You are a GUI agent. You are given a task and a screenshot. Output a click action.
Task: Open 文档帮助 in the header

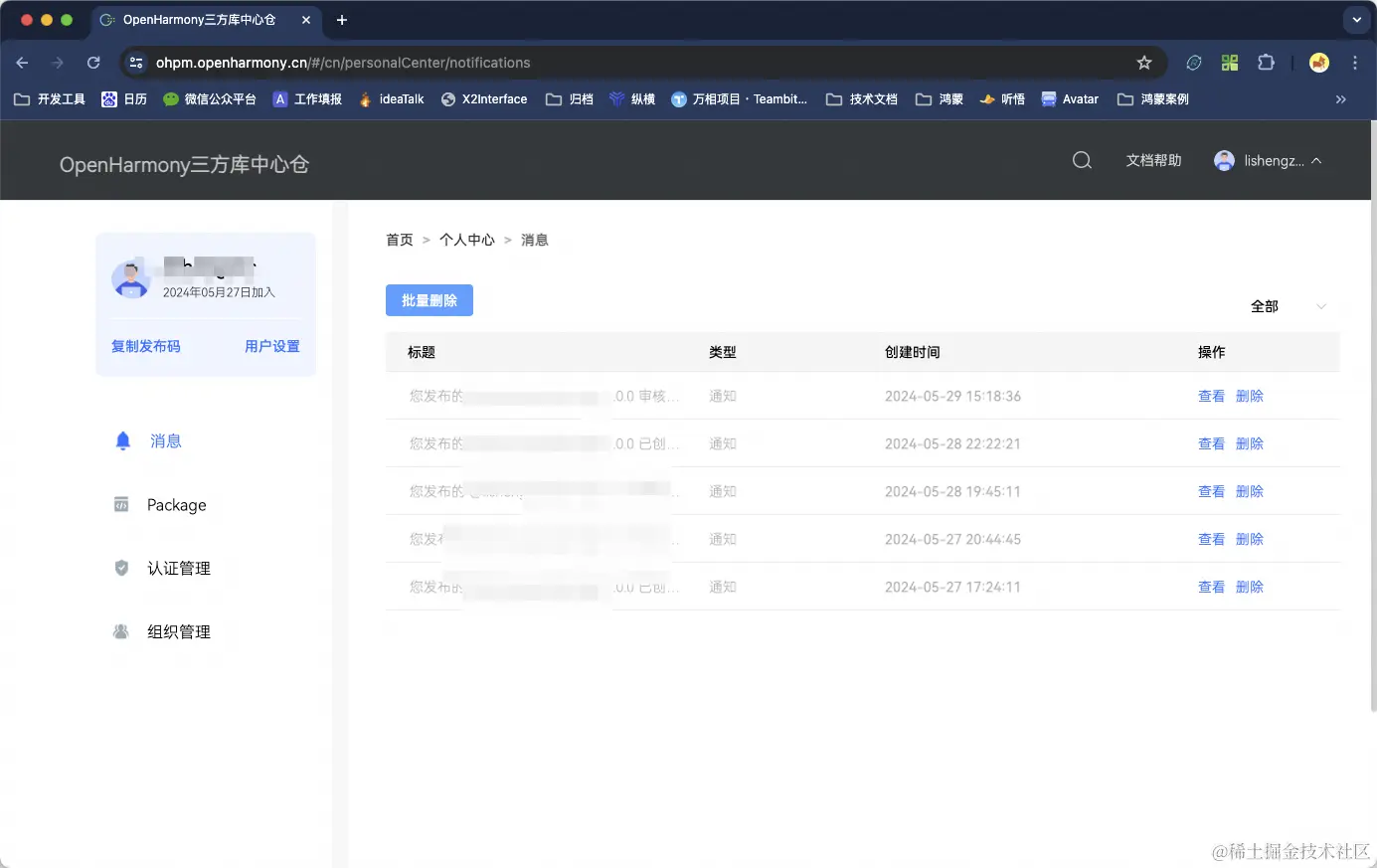(1153, 160)
